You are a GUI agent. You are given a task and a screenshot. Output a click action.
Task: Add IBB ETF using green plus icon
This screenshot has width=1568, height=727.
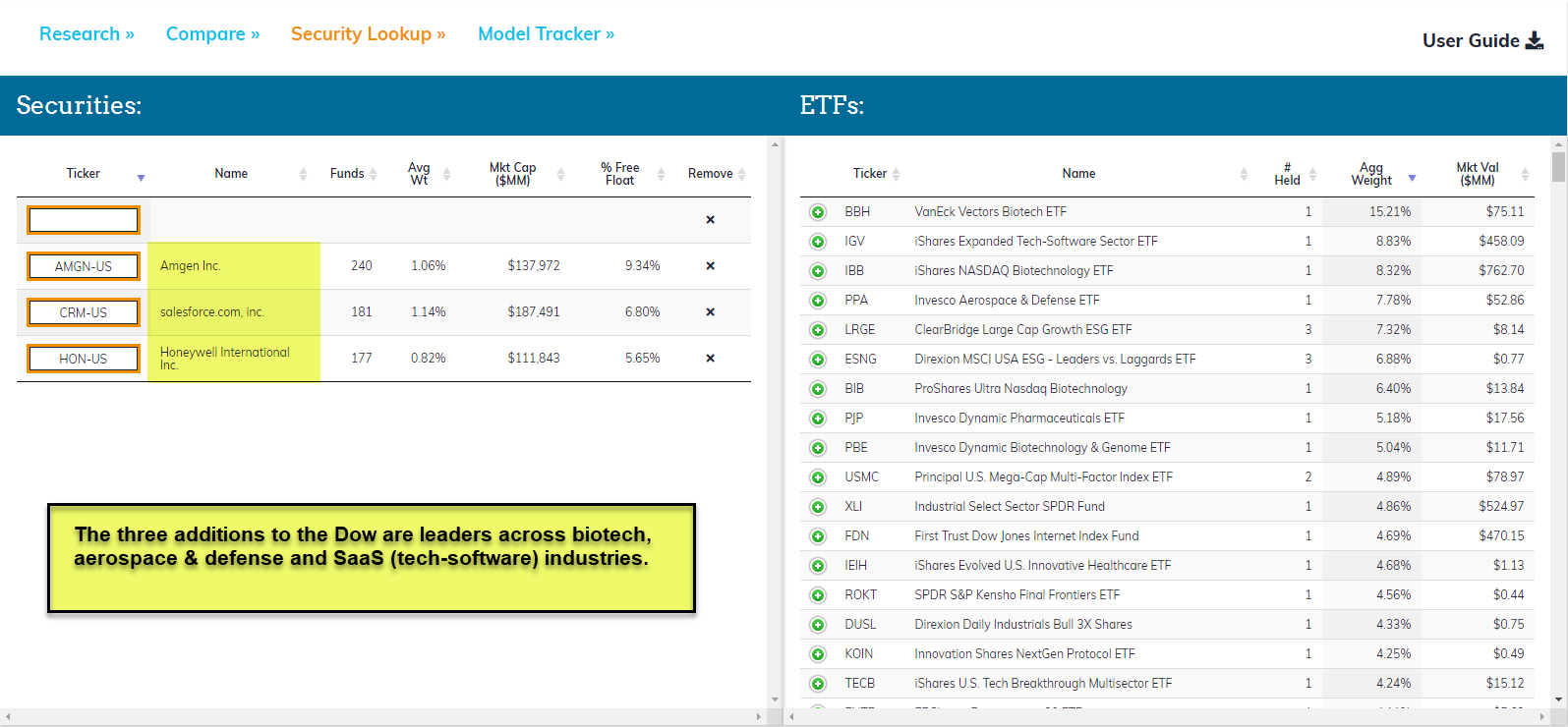pyautogui.click(x=818, y=271)
